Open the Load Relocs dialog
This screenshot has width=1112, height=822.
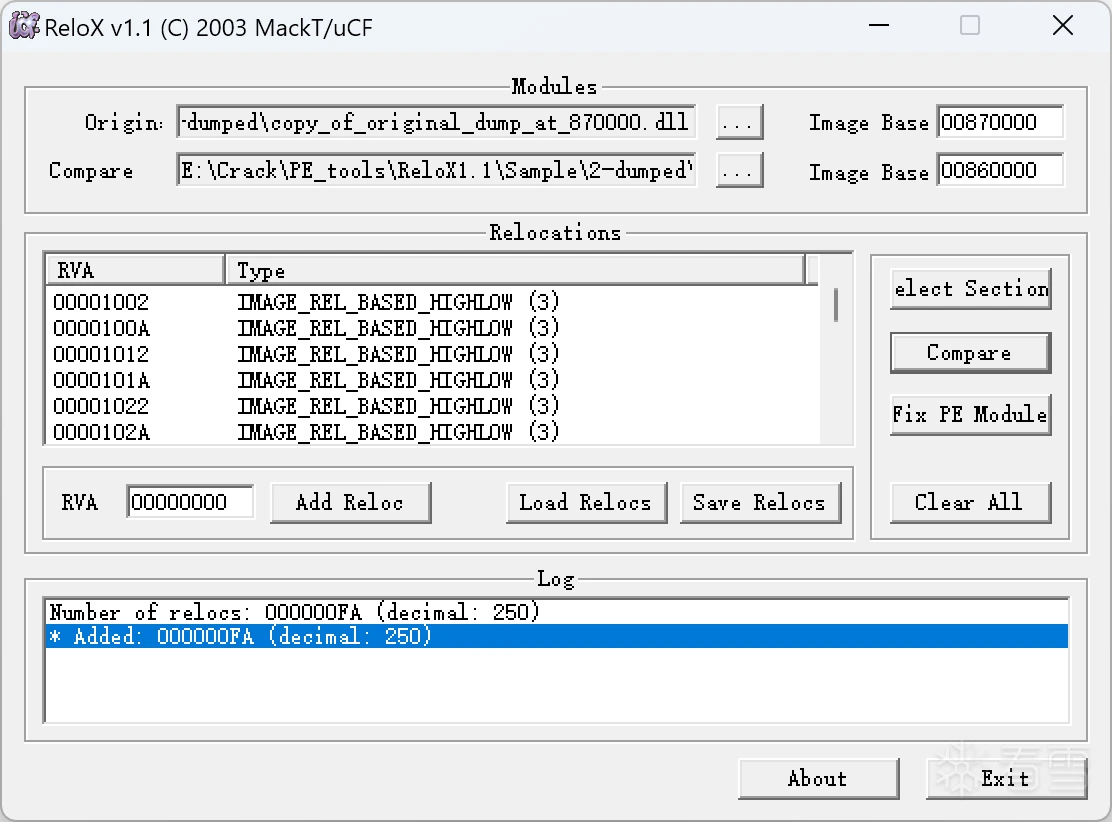(x=585, y=503)
